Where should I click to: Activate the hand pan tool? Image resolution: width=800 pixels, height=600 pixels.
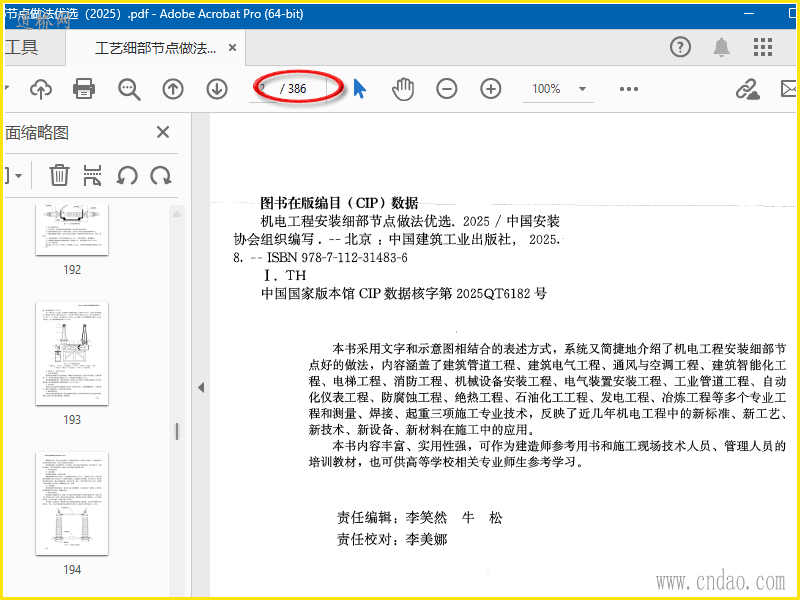tap(403, 89)
